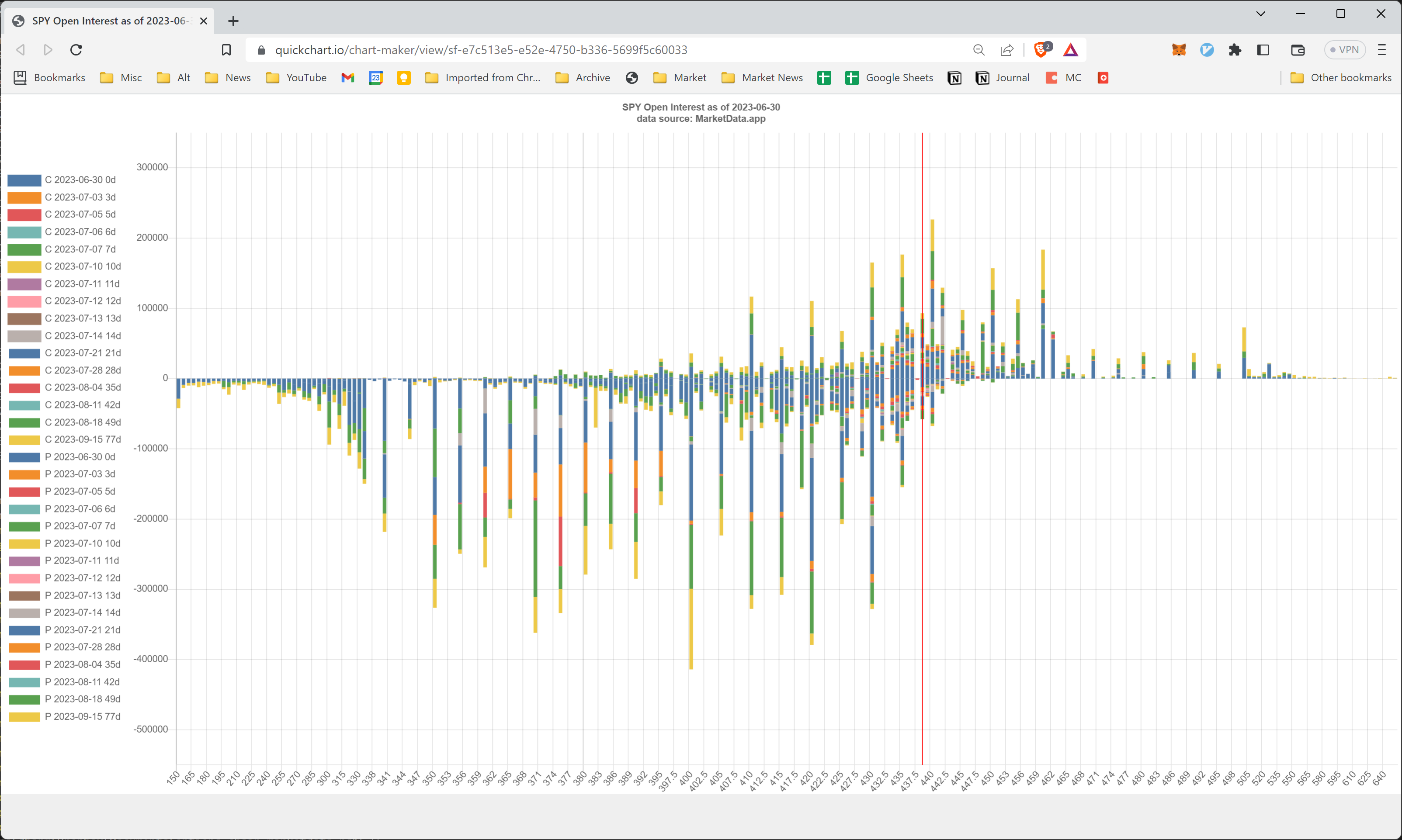The image size is (1402, 840).
Task: Click the reload page icon
Action: click(x=76, y=50)
